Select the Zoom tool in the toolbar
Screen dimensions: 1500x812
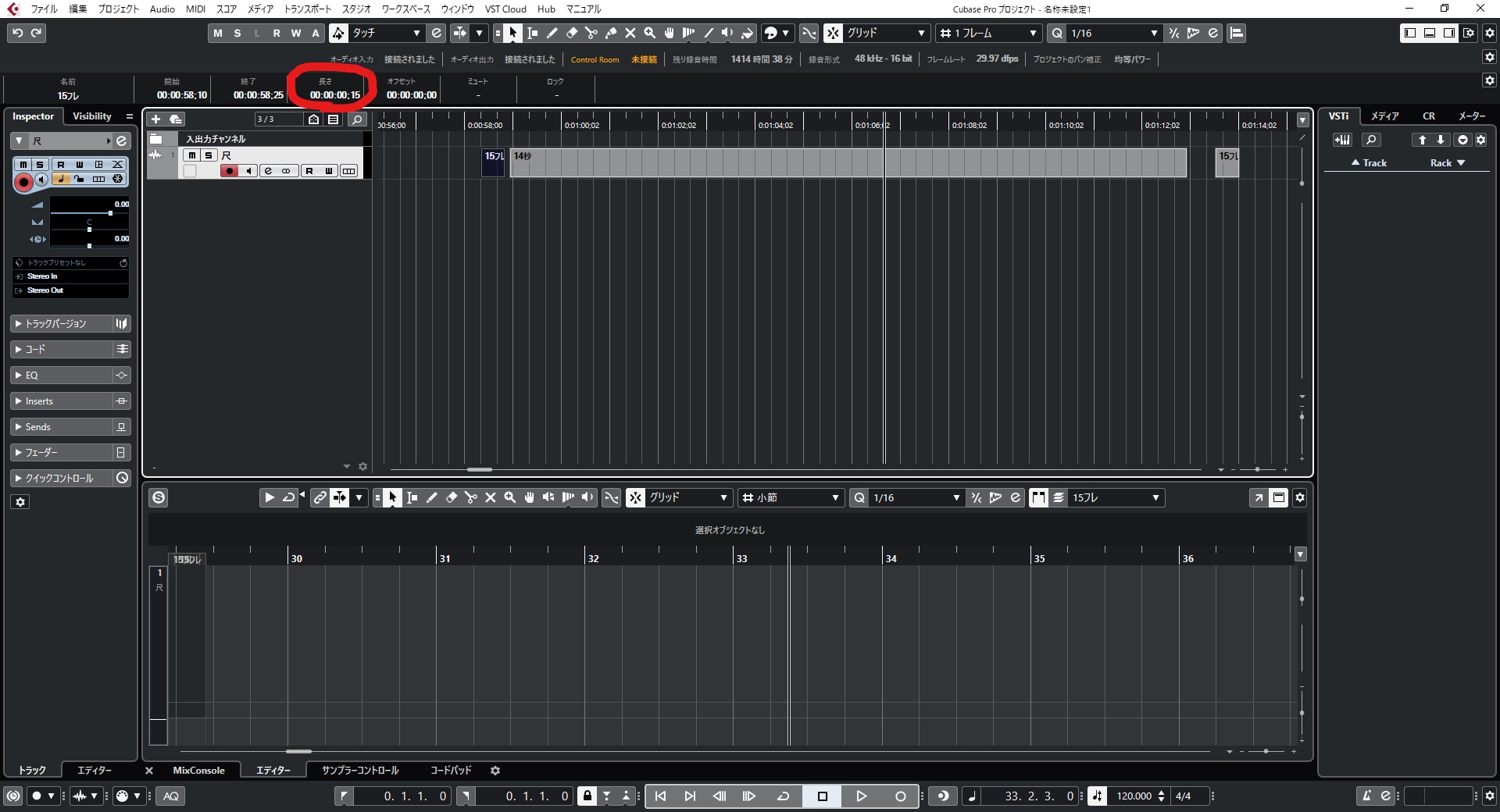tap(649, 33)
